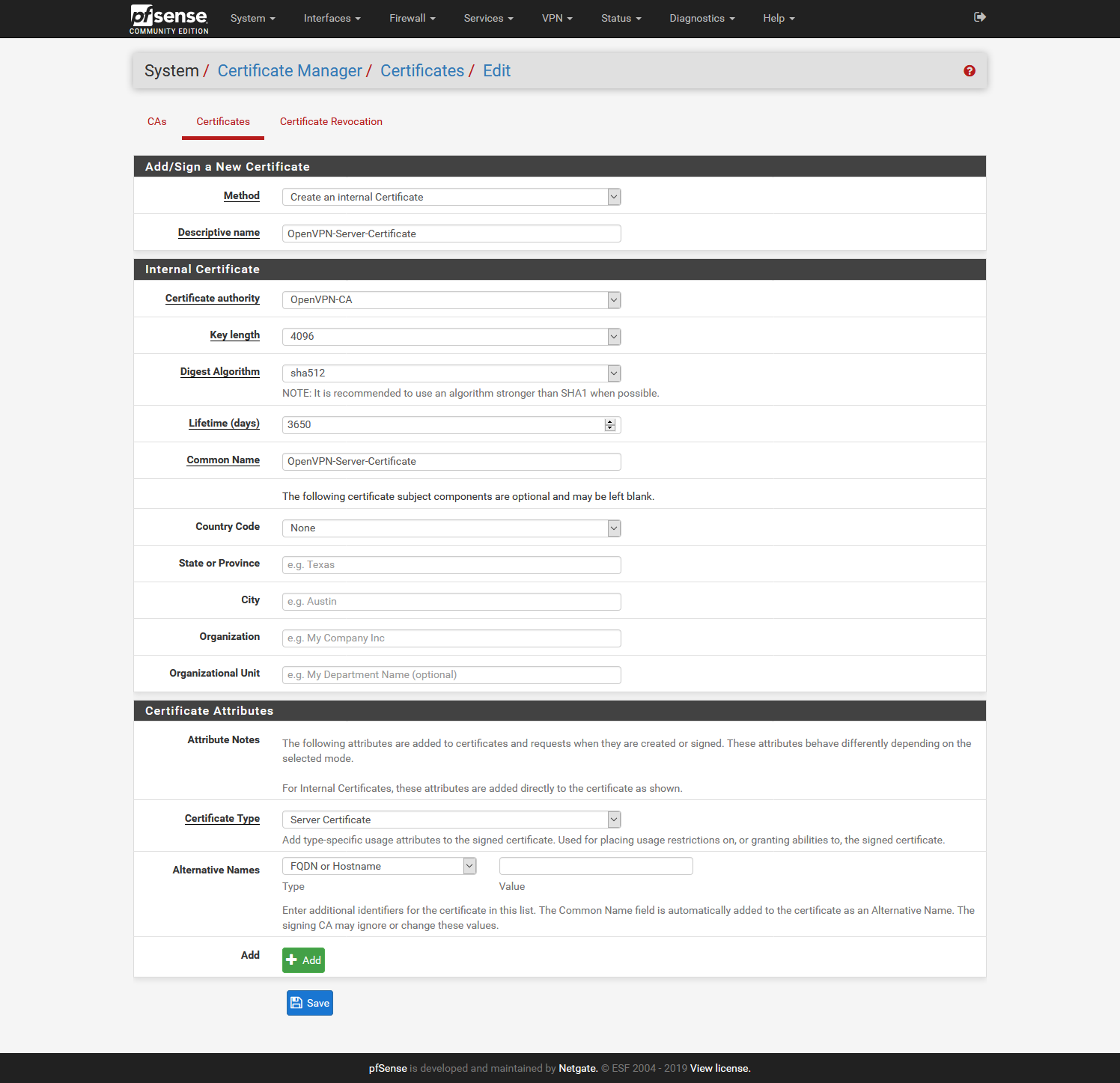Viewport: 1120px width, 1083px height.
Task: Click the underlined Key length label
Action: click(235, 335)
